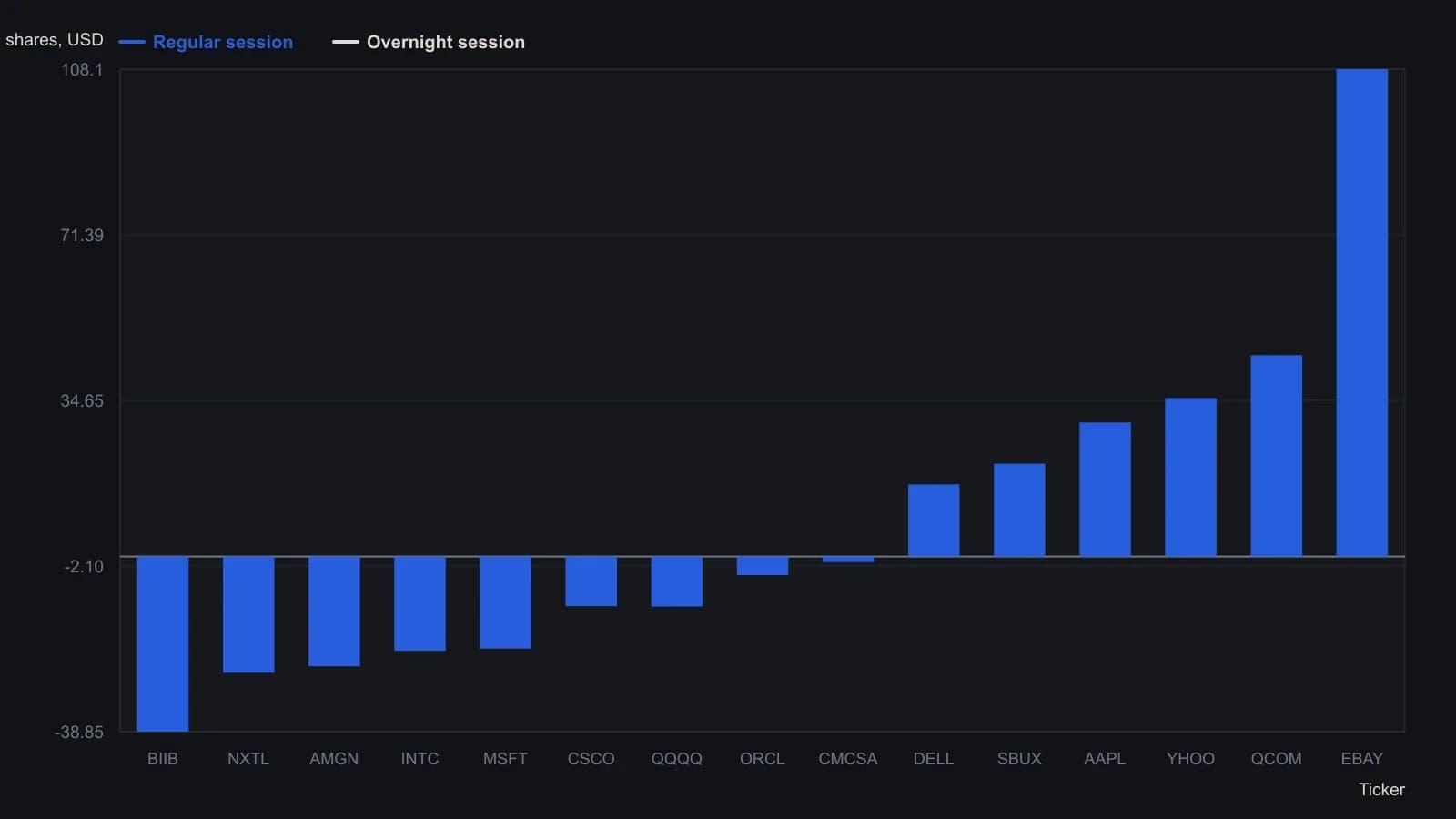Click the DELL bar

934,520
